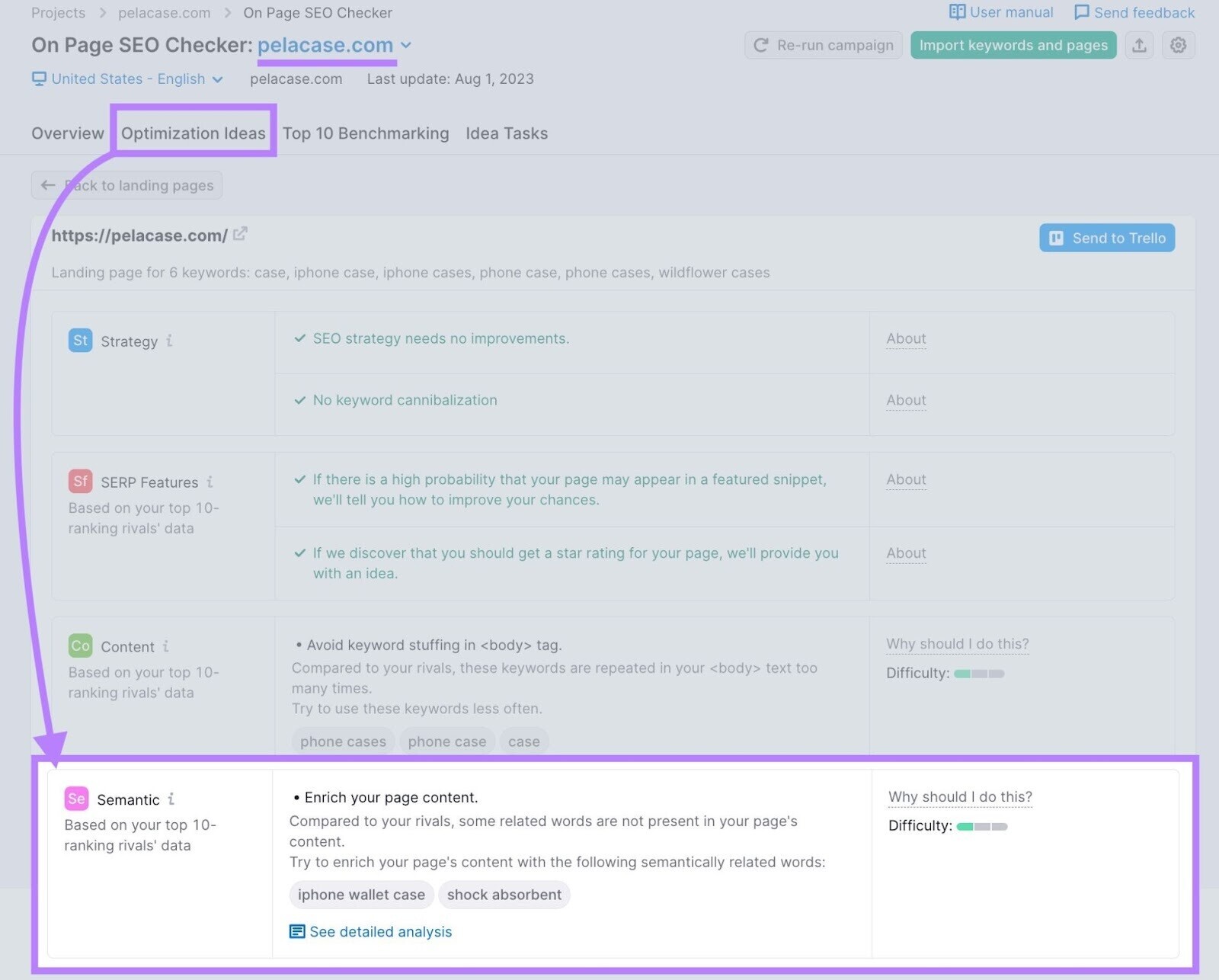The height and width of the screenshot is (980, 1219).
Task: Open the export (upload) icon button
Action: (1139, 45)
